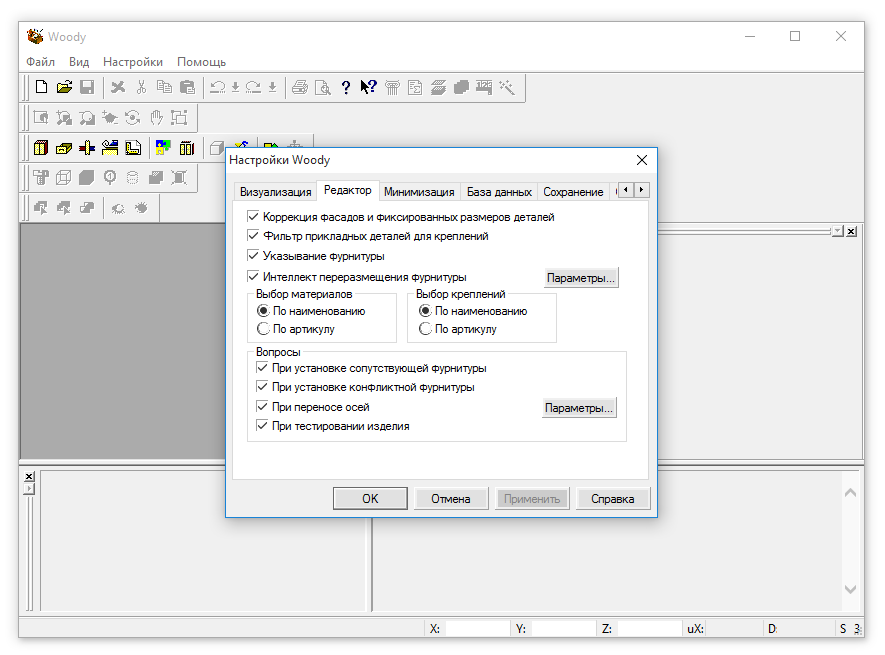
Task: Close the right side panel
Action: click(851, 231)
